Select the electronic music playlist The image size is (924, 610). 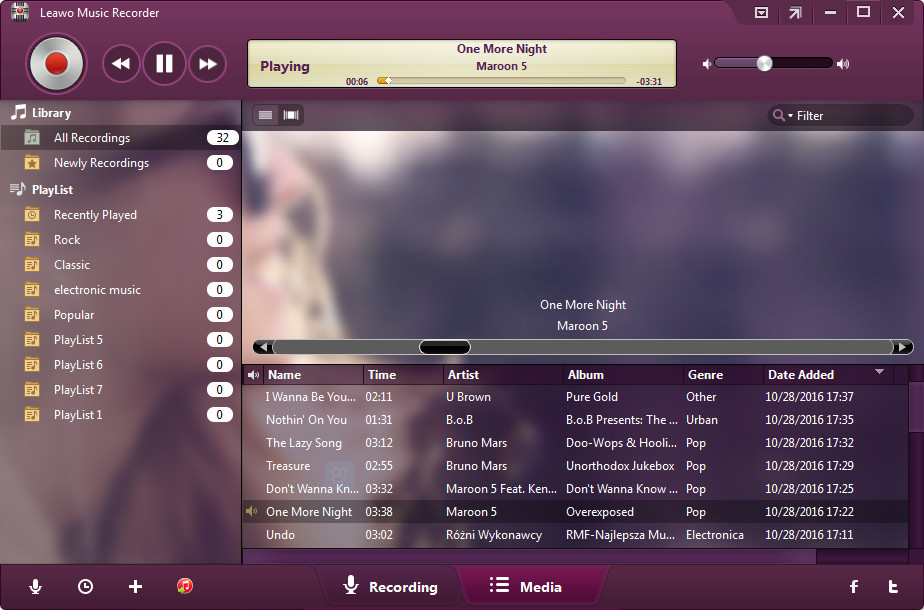pyautogui.click(x=120, y=289)
